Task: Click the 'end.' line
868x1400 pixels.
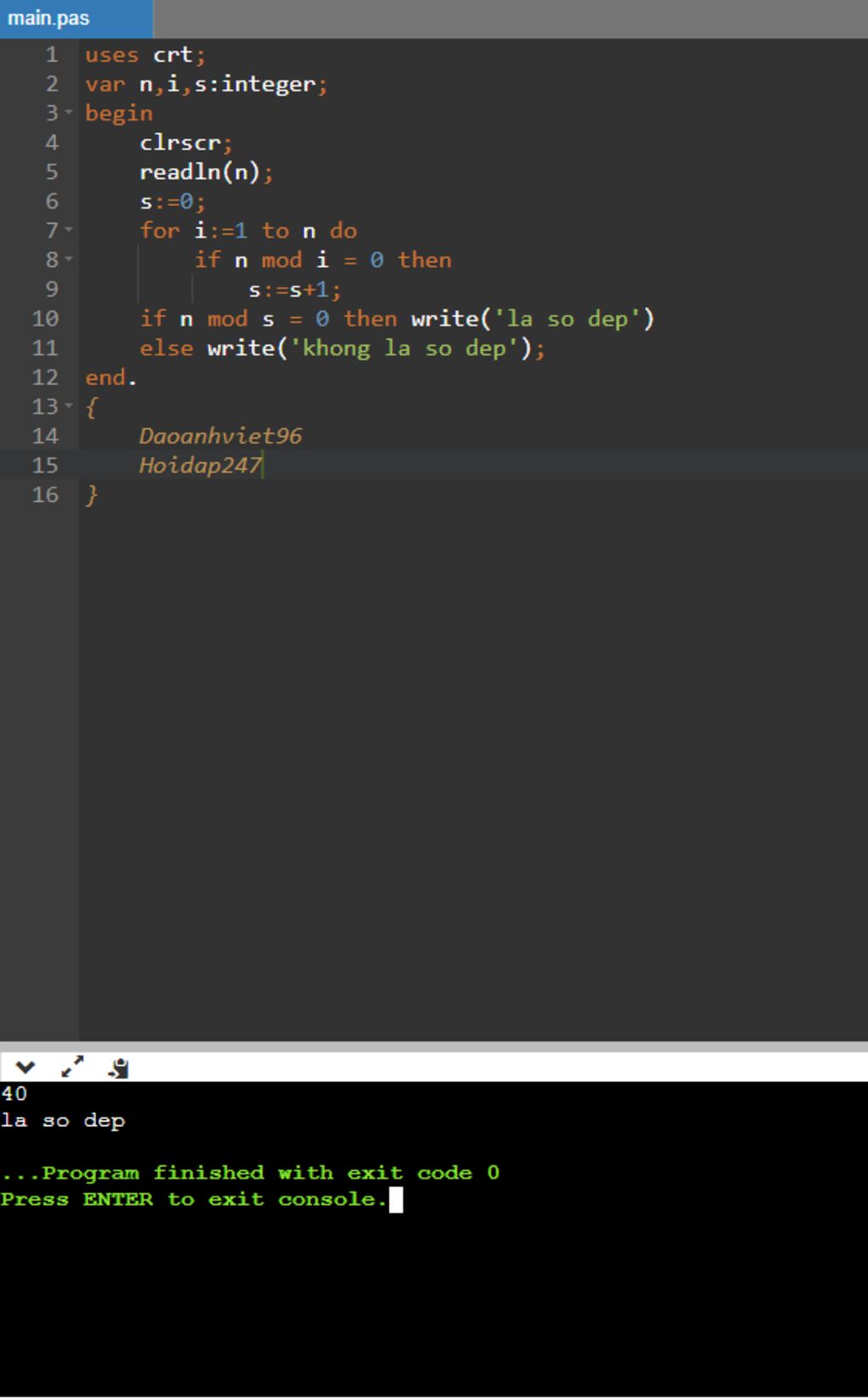Action: (x=110, y=377)
